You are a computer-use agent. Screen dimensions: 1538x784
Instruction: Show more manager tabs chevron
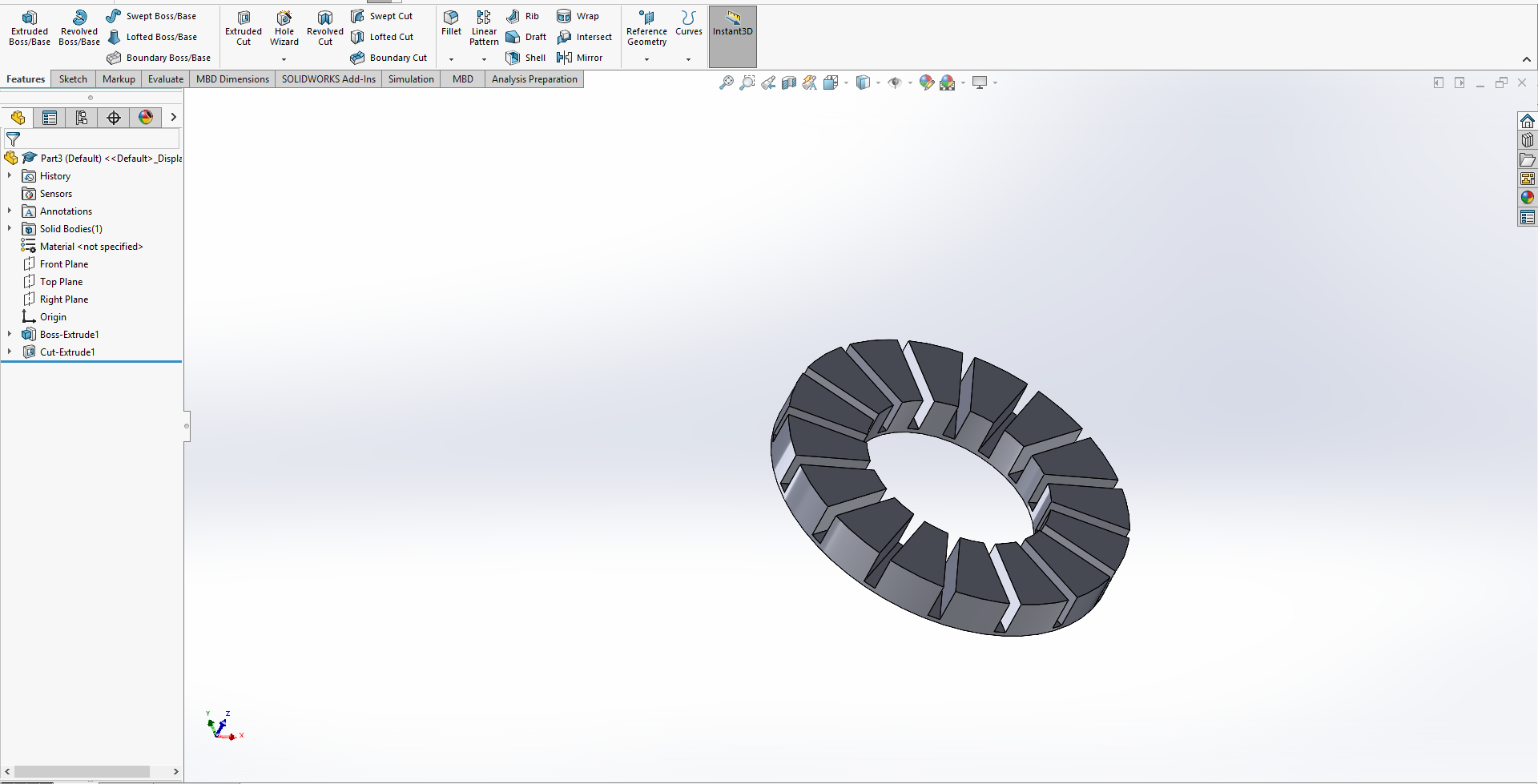(173, 117)
